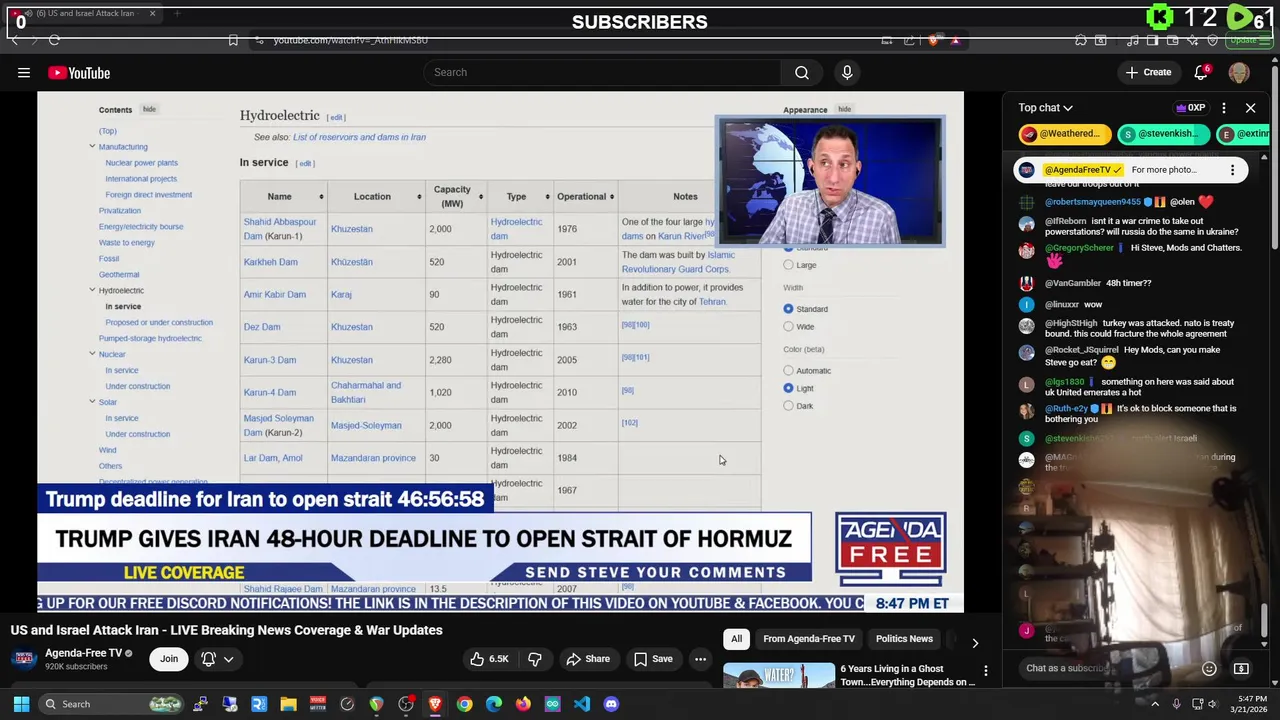Viewport: 1280px width, 720px height.
Task: Close the live chat panel
Action: click(1250, 108)
